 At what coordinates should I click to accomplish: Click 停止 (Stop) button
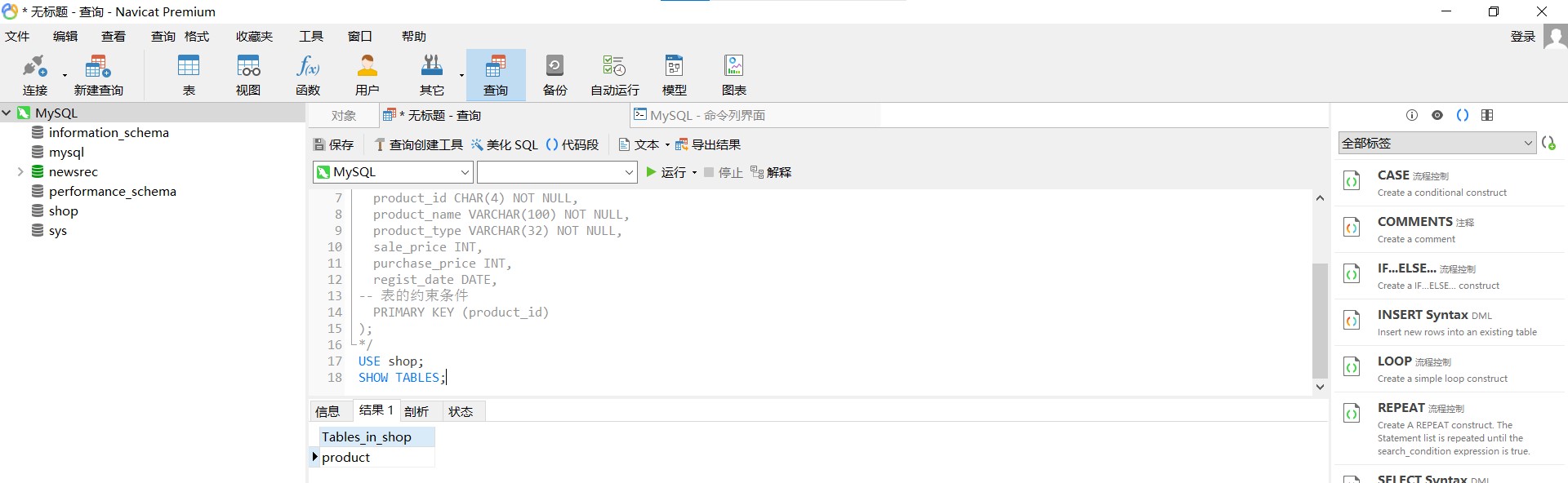[x=723, y=172]
